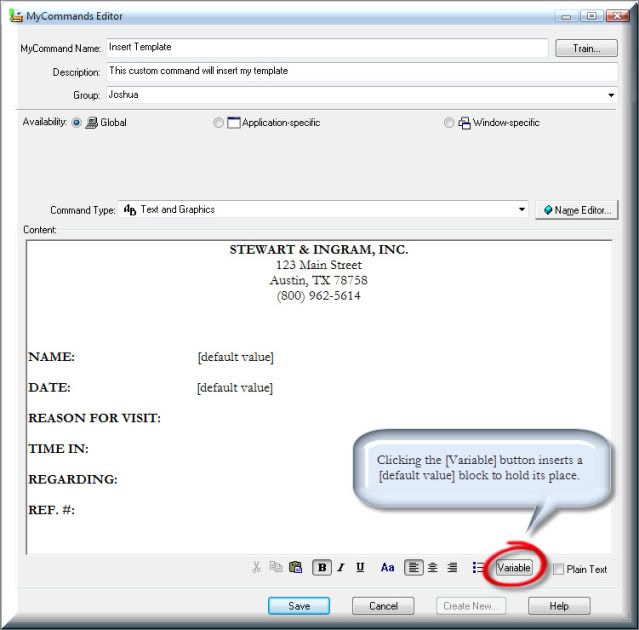Click the REF. #: line
639x630 pixels.
click(51, 510)
